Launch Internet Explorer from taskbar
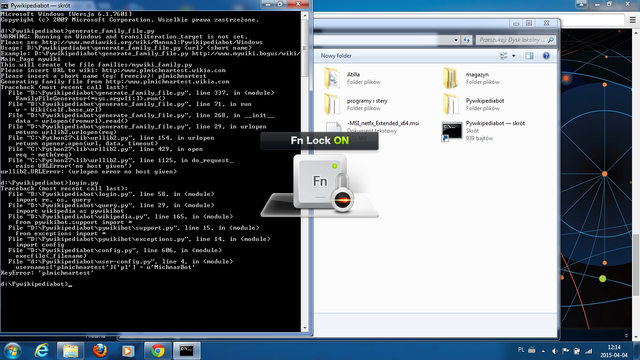The width and height of the screenshot is (640, 360). point(41,351)
